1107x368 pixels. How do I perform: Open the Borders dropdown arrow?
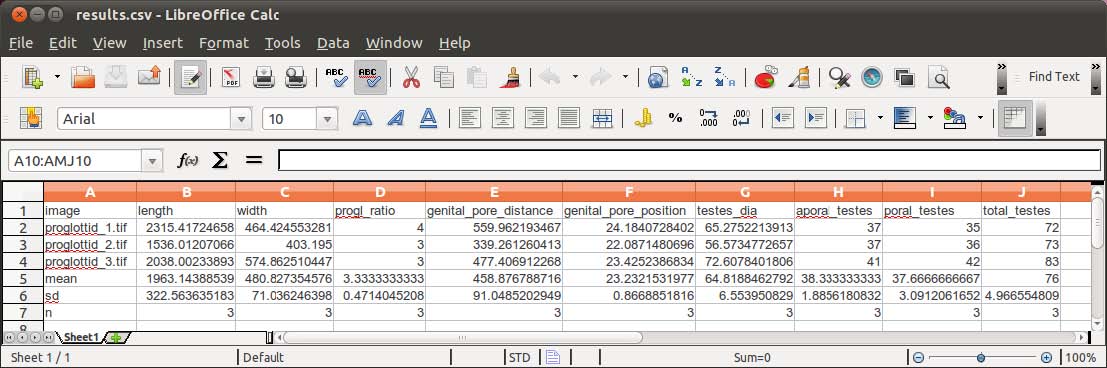(880, 118)
